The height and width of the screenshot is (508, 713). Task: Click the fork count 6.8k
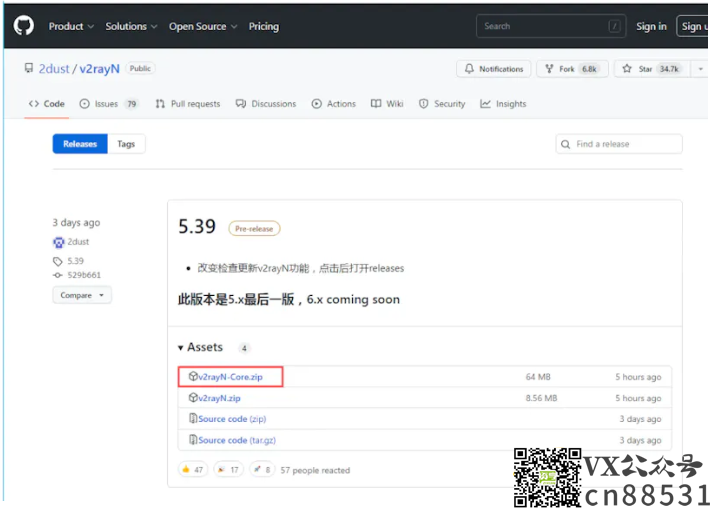[589, 69]
